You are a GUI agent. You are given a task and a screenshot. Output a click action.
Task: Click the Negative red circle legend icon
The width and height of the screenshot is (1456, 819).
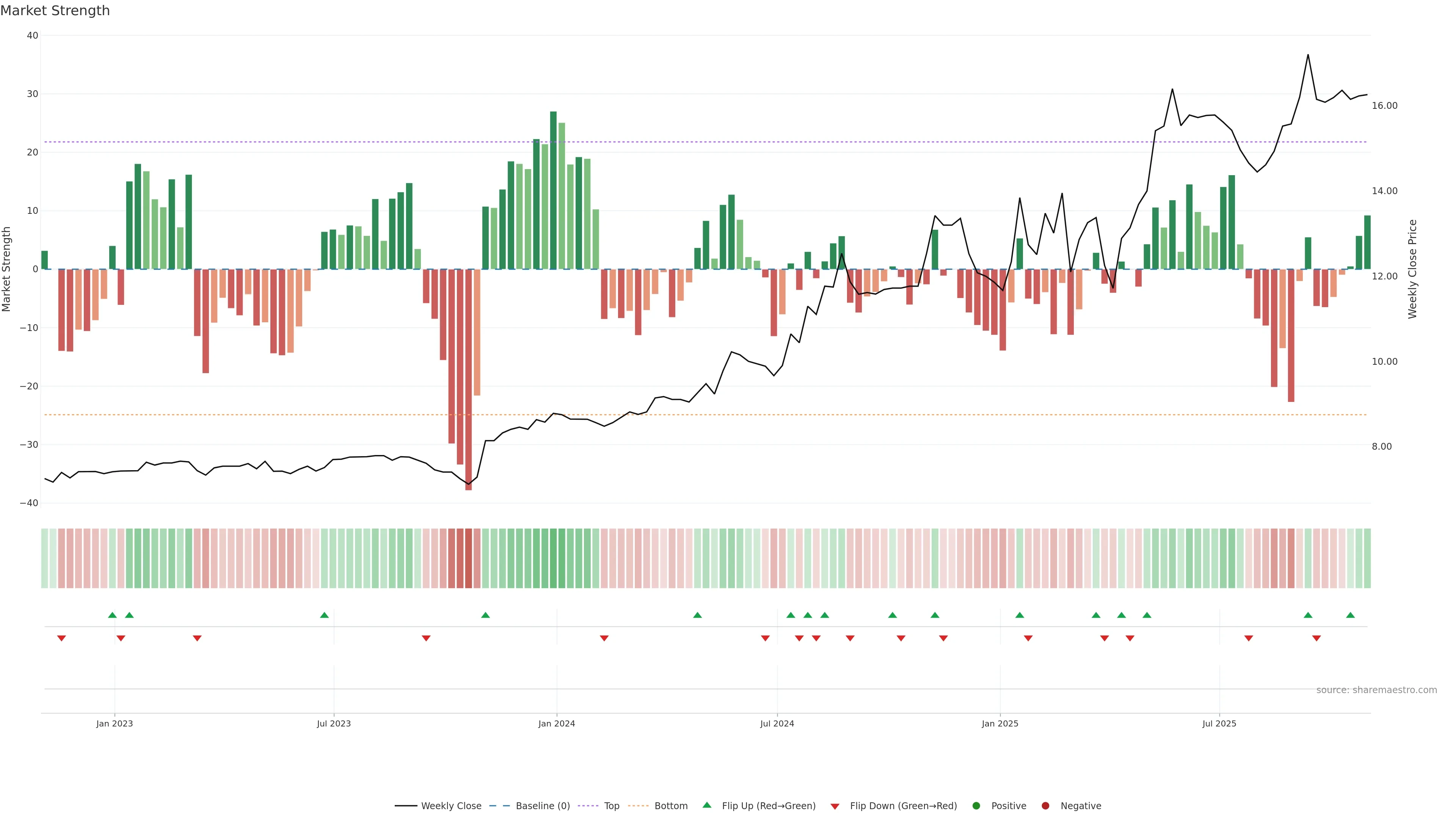point(1045,806)
